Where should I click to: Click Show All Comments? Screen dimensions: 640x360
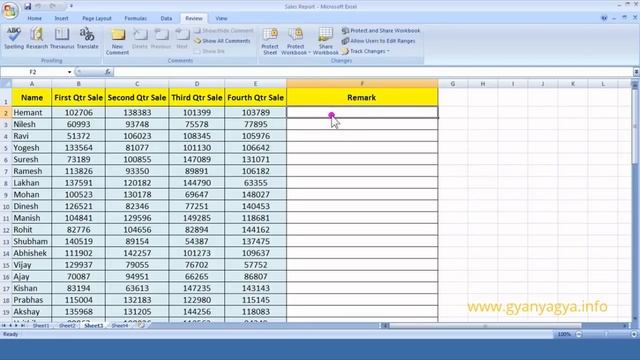point(222,41)
